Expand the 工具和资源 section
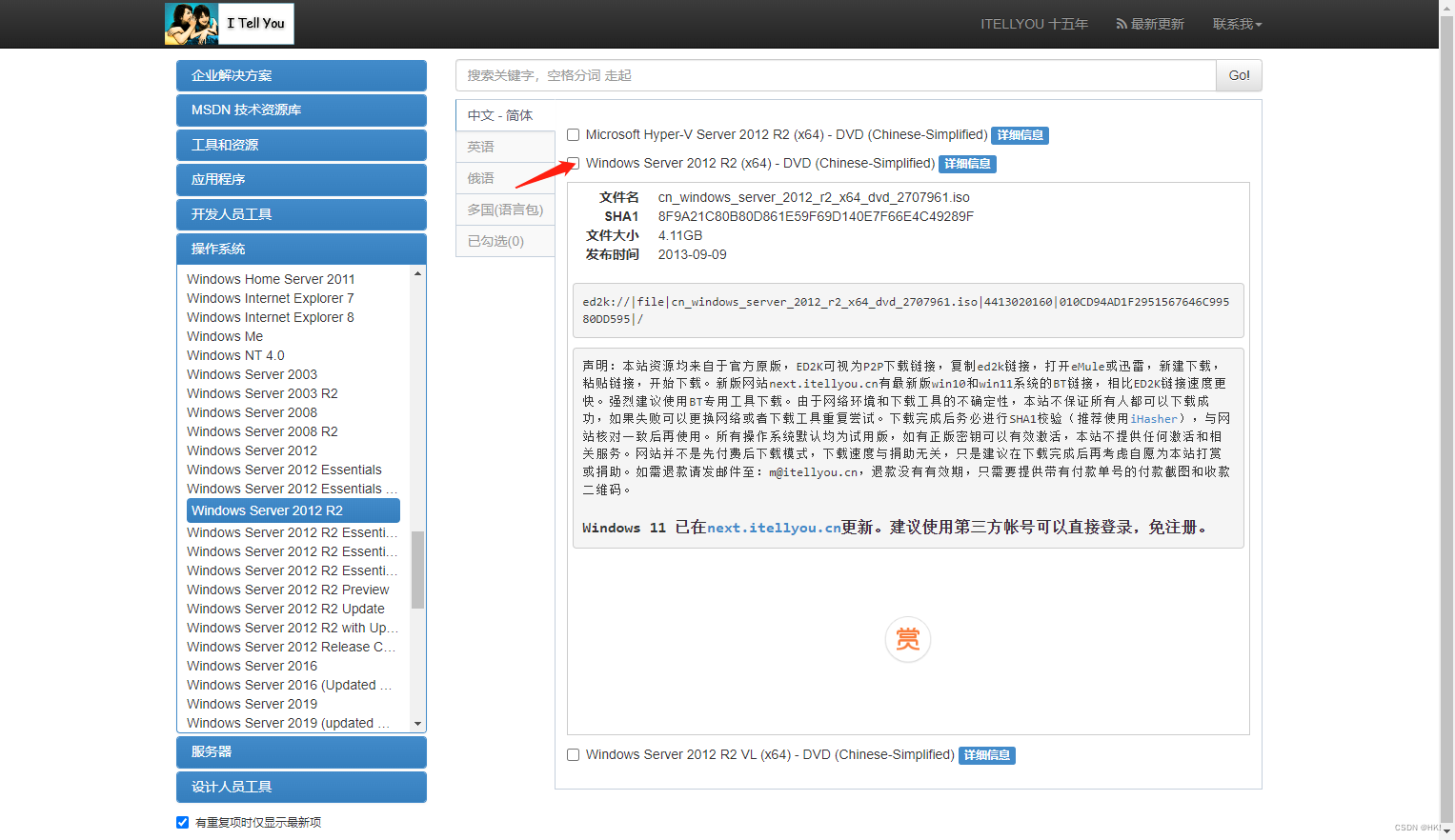This screenshot has height=840, width=1455. 301,145
